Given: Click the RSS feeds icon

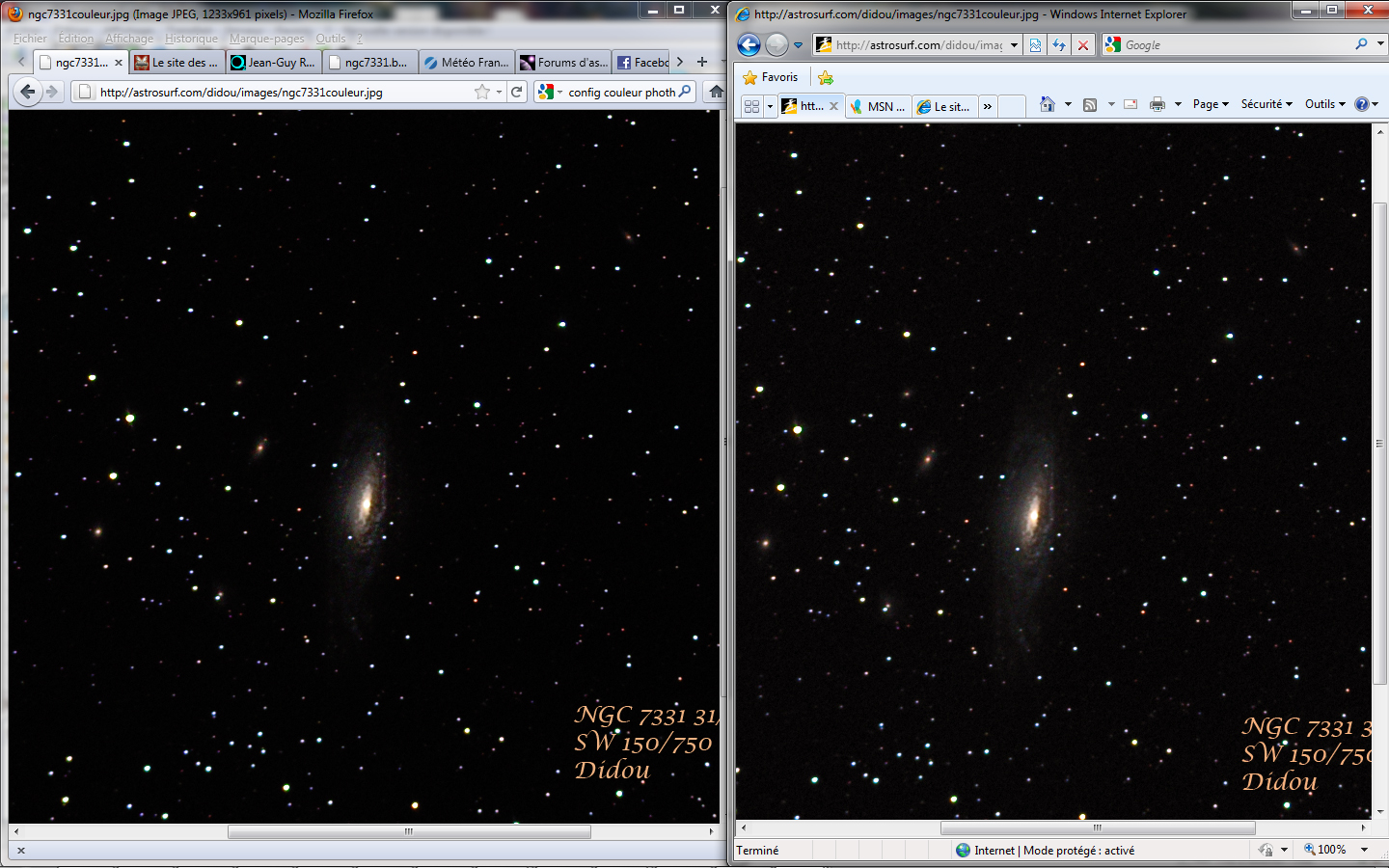Looking at the screenshot, I should tap(1090, 104).
